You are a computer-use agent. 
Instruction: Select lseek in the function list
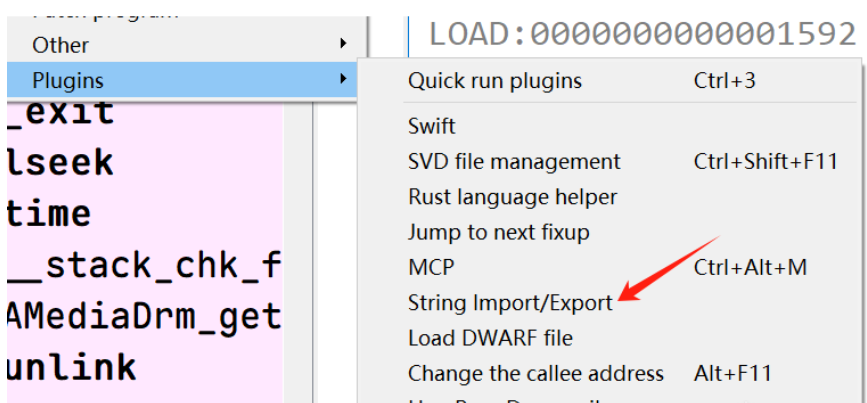(60, 162)
